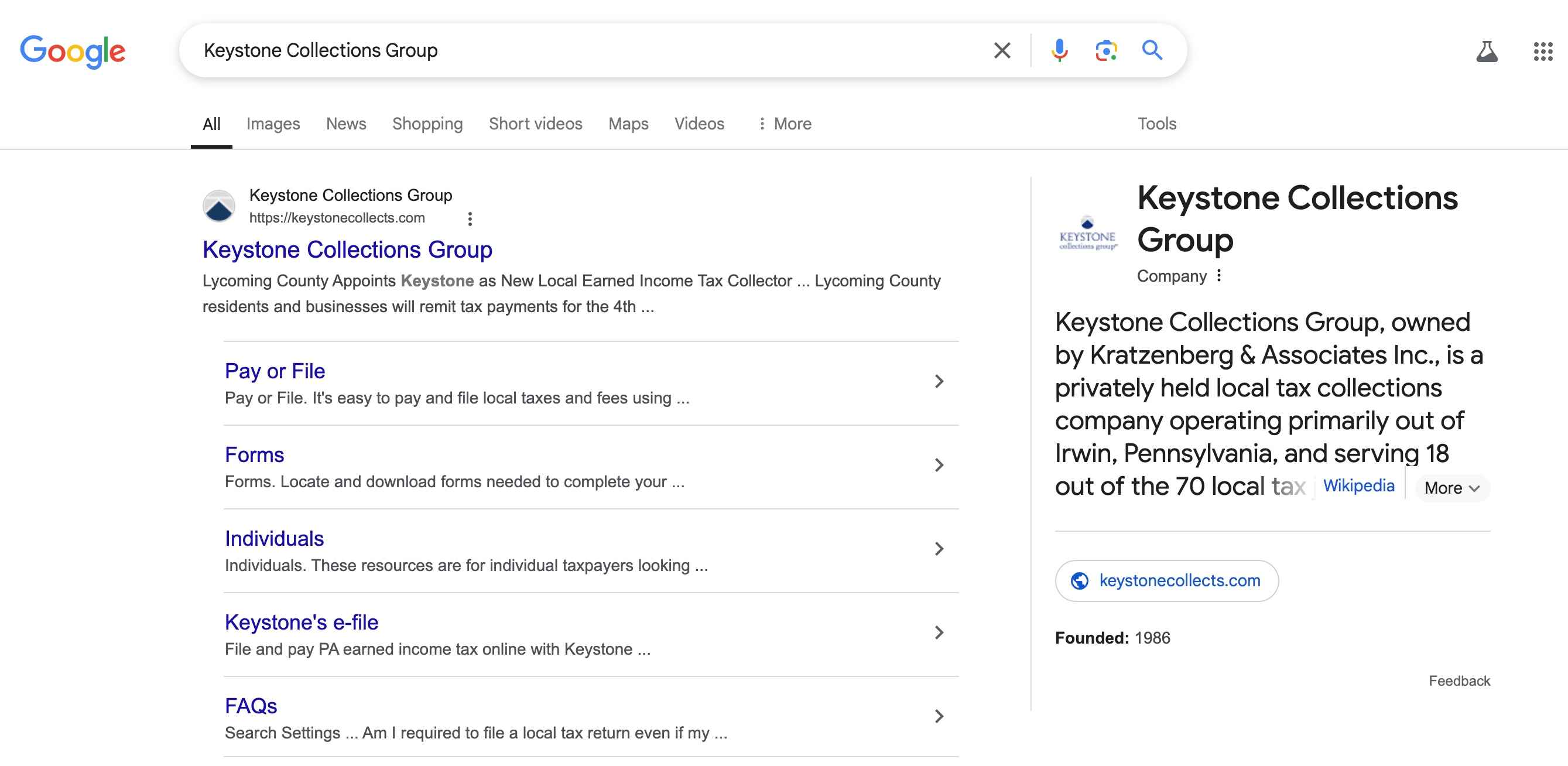This screenshot has height=766, width=1568.
Task: Open the Videos tab
Action: click(x=699, y=124)
